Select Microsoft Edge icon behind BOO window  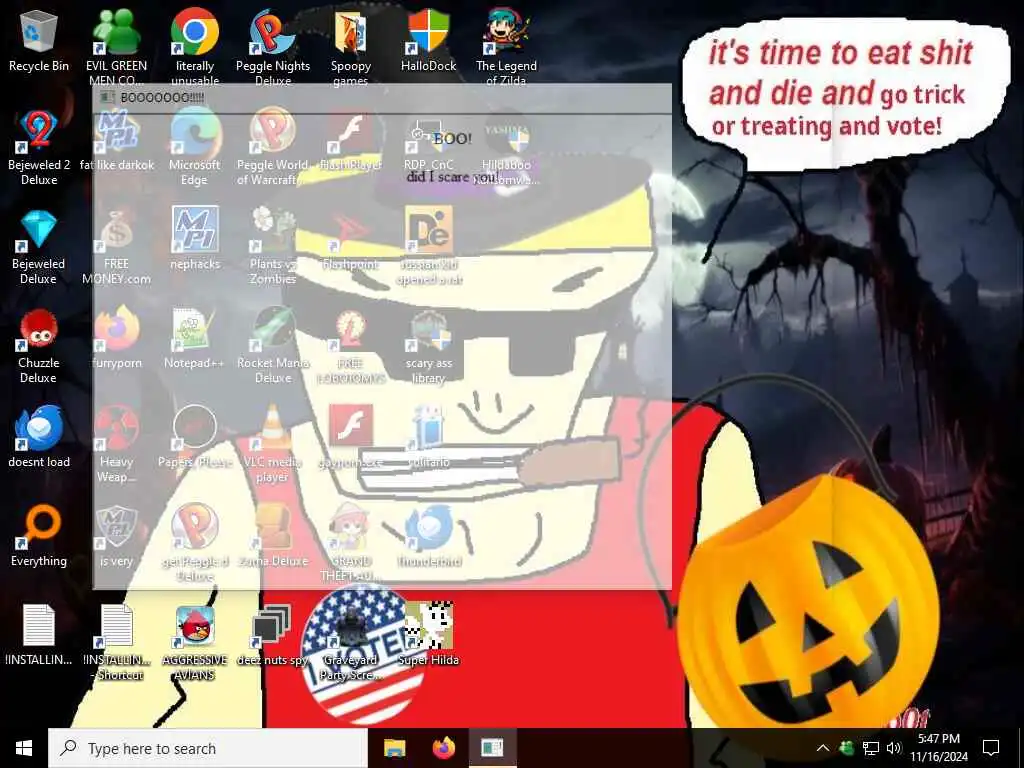pyautogui.click(x=195, y=148)
